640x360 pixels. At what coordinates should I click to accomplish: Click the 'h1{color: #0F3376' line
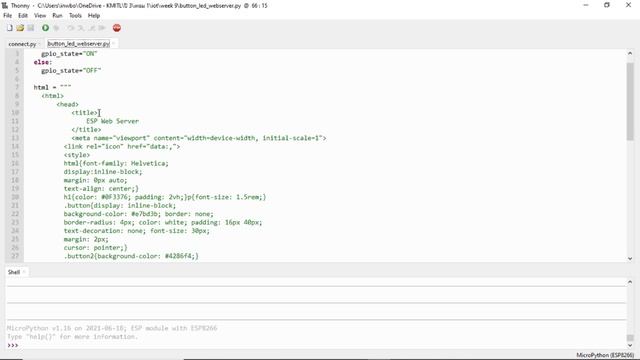click(165, 197)
